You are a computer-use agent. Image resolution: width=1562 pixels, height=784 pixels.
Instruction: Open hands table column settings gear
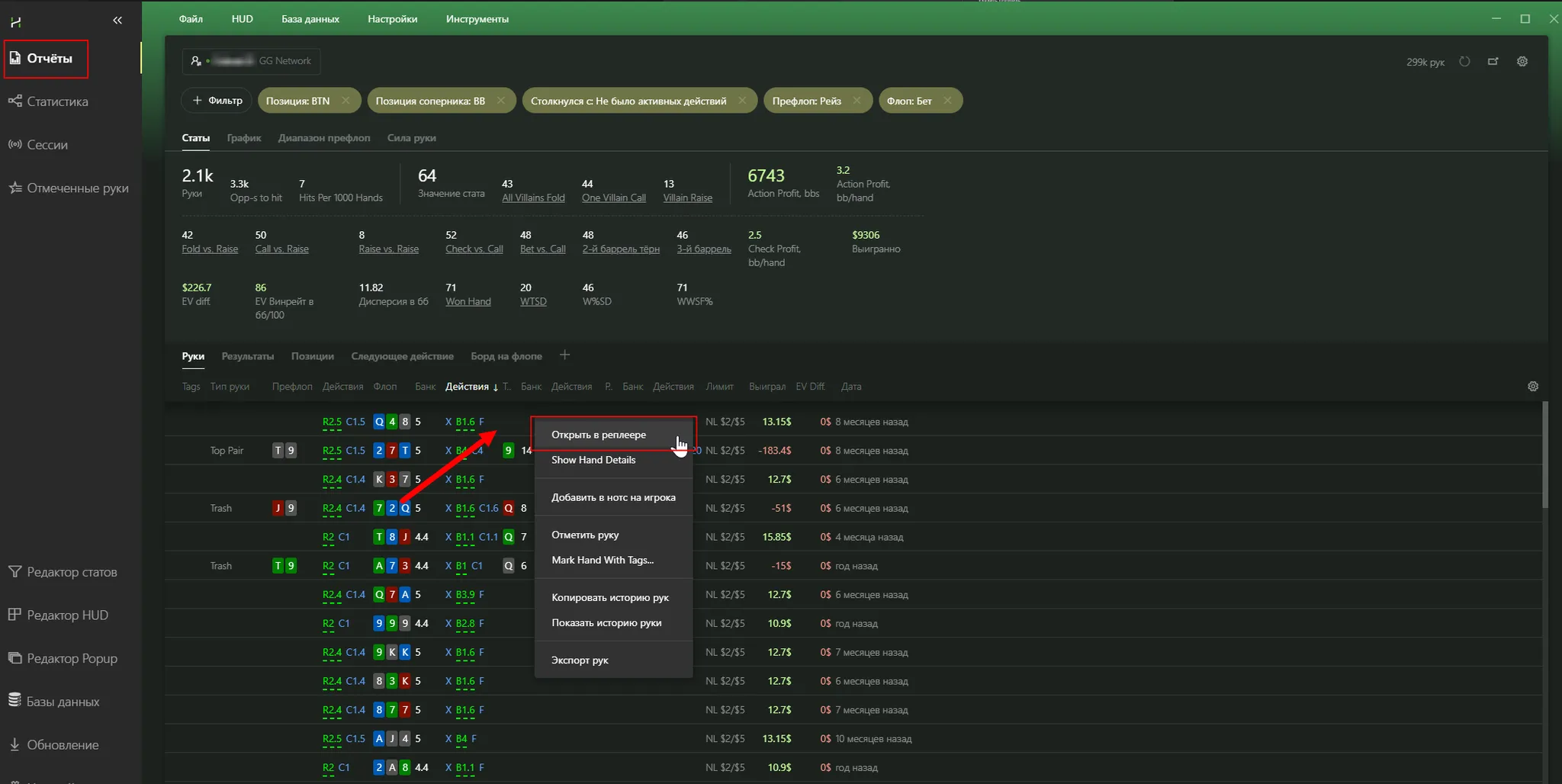point(1533,387)
